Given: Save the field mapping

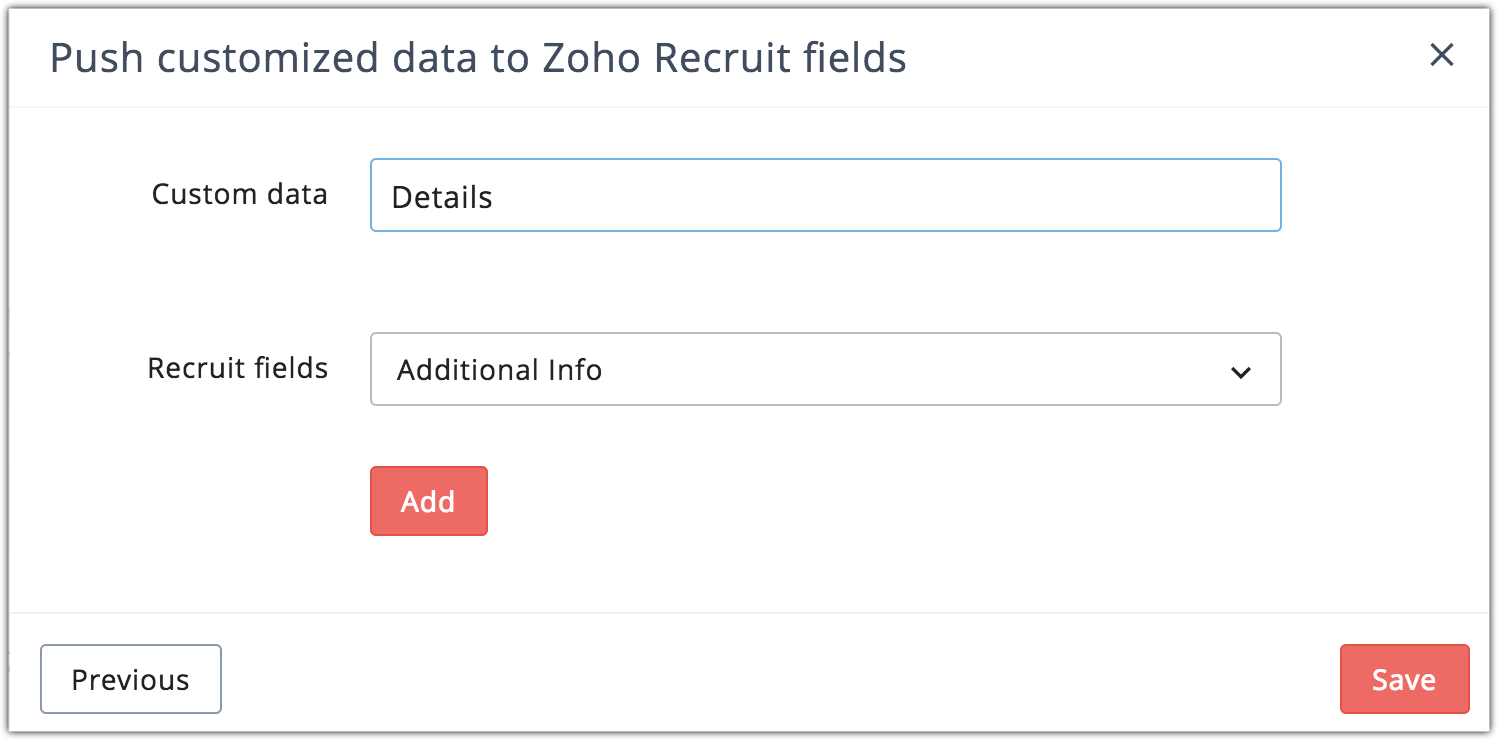Looking at the screenshot, I should coord(1403,679).
